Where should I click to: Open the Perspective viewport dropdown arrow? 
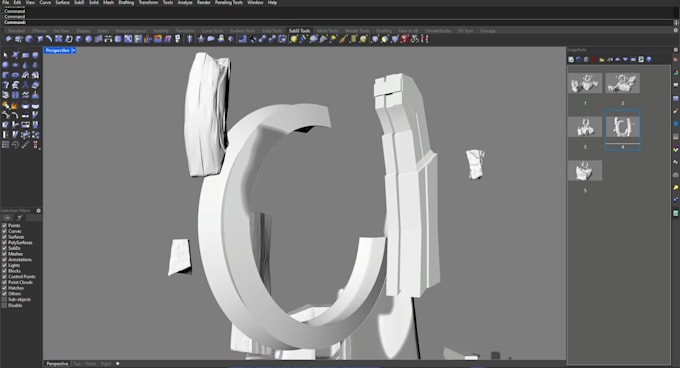(x=73, y=51)
